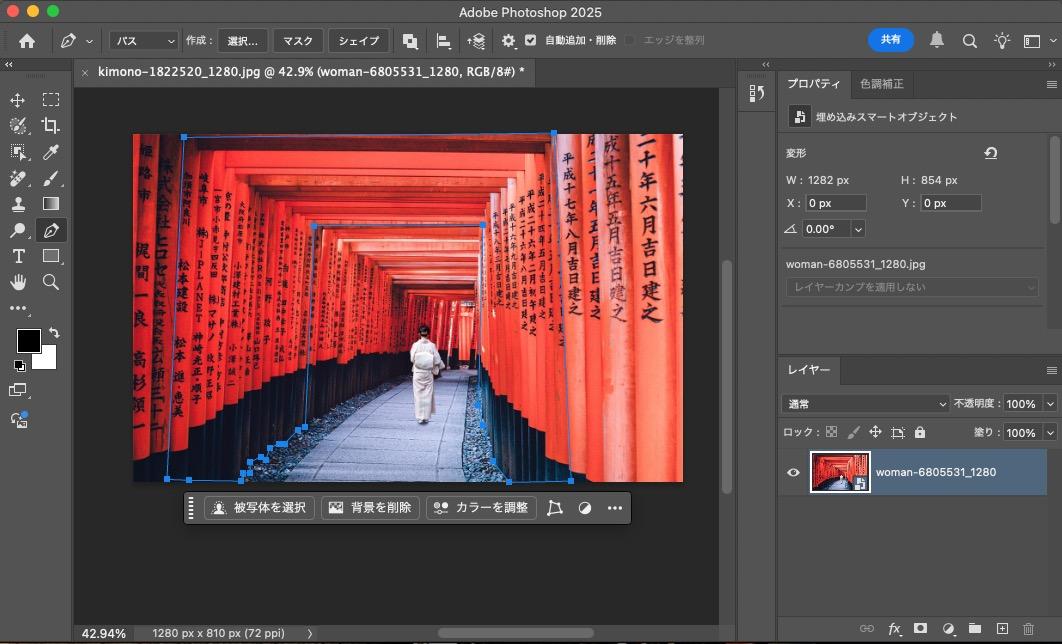Open the search magnifier icon
The image size is (1062, 644).
pos(969,41)
